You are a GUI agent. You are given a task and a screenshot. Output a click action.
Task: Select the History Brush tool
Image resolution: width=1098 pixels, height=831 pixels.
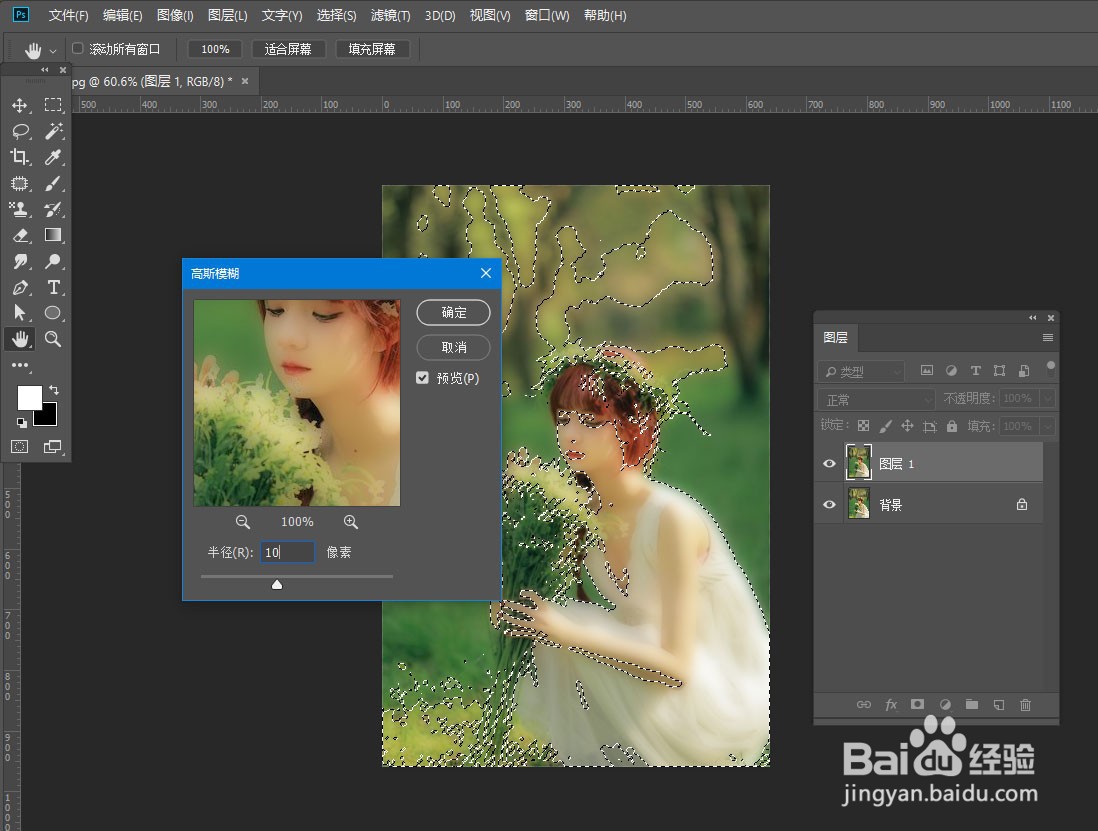click(53, 209)
